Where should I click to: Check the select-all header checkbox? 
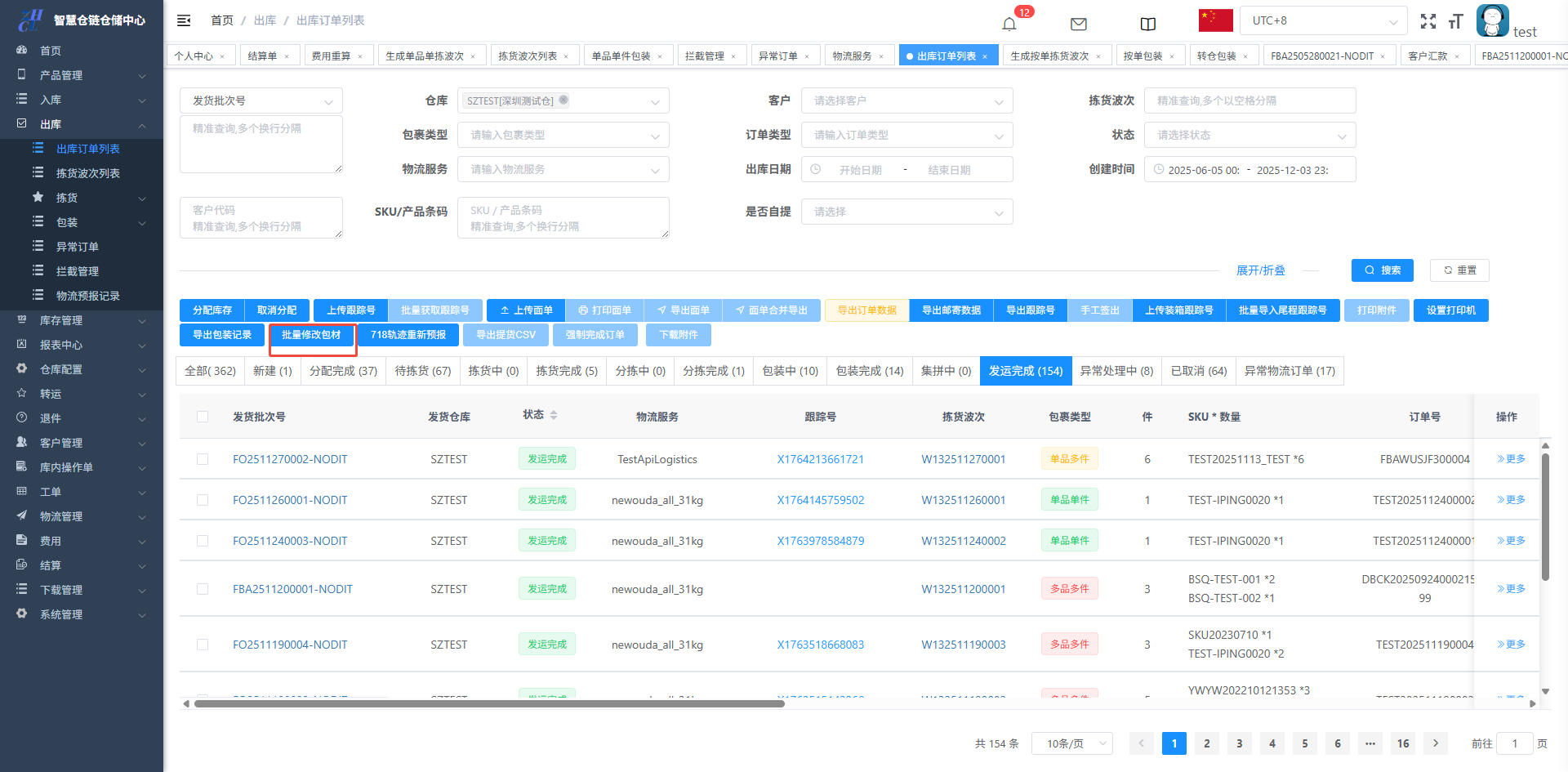[203, 417]
